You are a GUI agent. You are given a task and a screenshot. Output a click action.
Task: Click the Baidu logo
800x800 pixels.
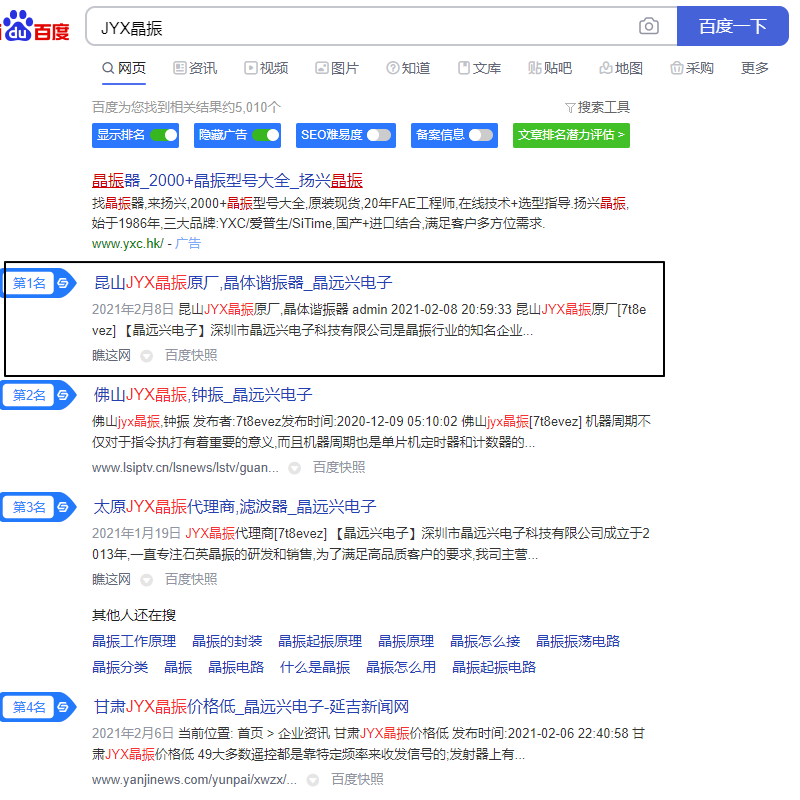click(x=35, y=26)
